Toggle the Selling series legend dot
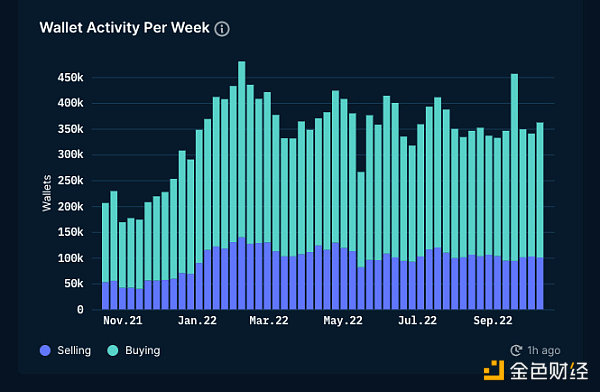This screenshot has height=392, width=600. click(45, 350)
